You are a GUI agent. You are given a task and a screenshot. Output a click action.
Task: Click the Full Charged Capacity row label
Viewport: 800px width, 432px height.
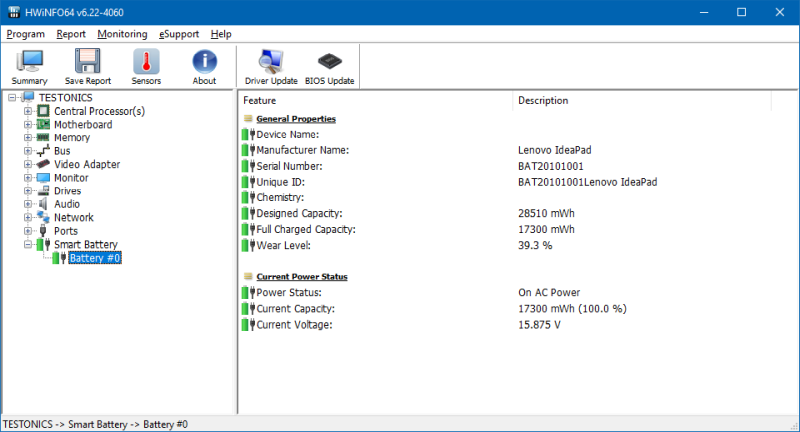pyautogui.click(x=306, y=230)
